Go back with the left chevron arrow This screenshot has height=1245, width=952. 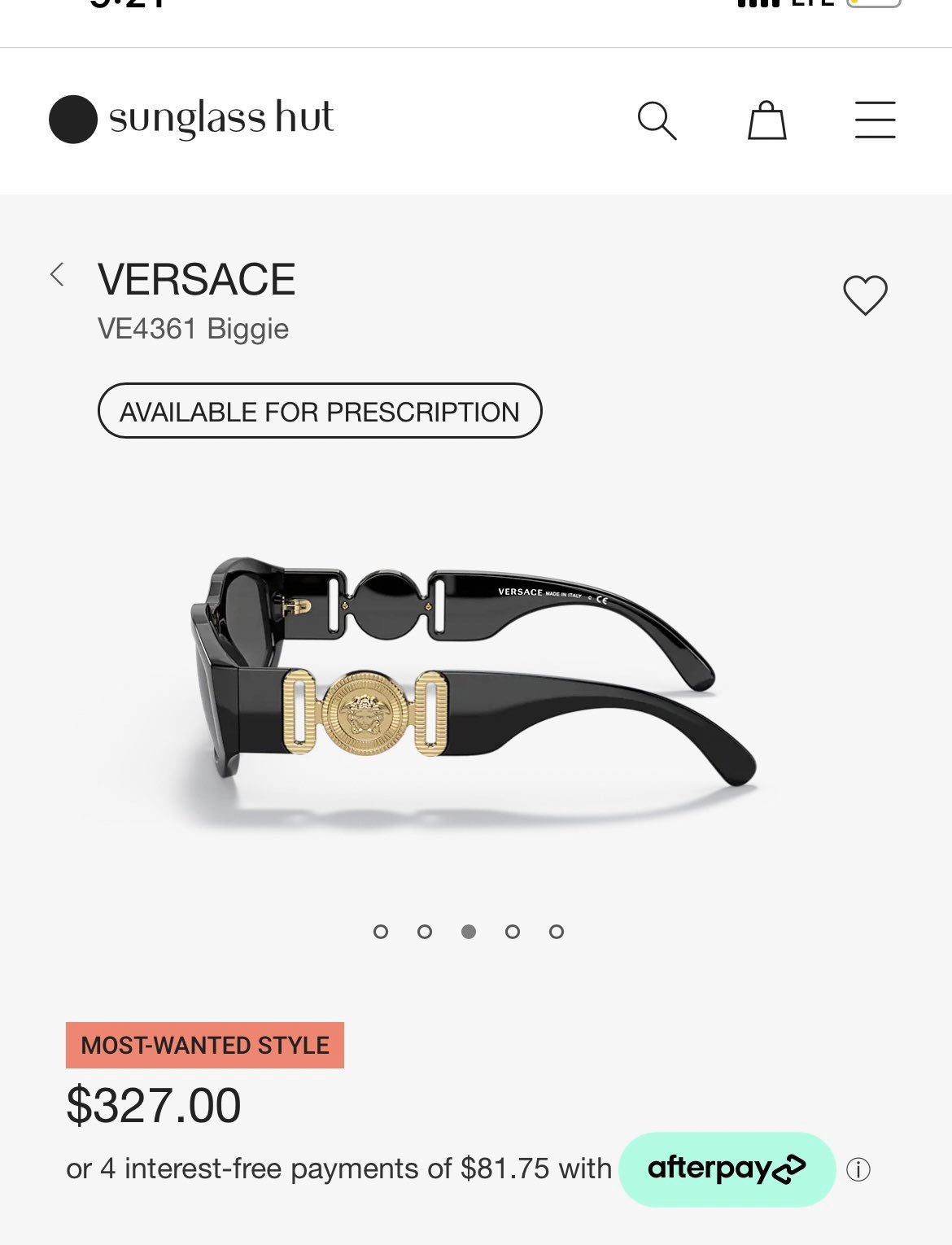pos(57,275)
